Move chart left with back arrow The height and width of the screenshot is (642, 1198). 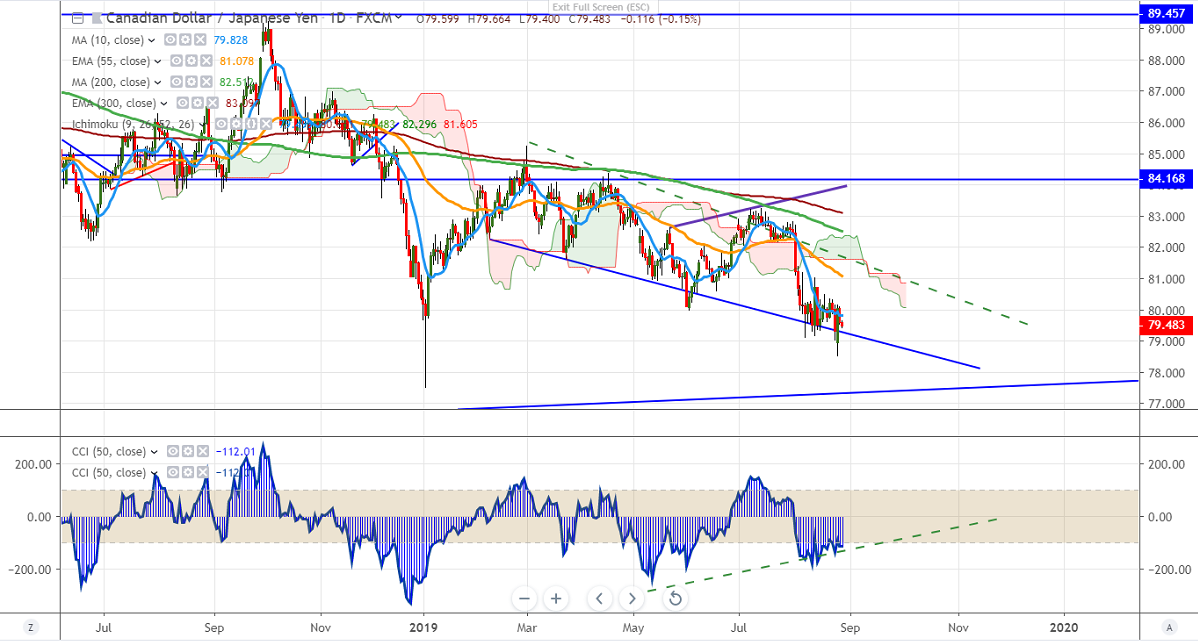click(600, 598)
